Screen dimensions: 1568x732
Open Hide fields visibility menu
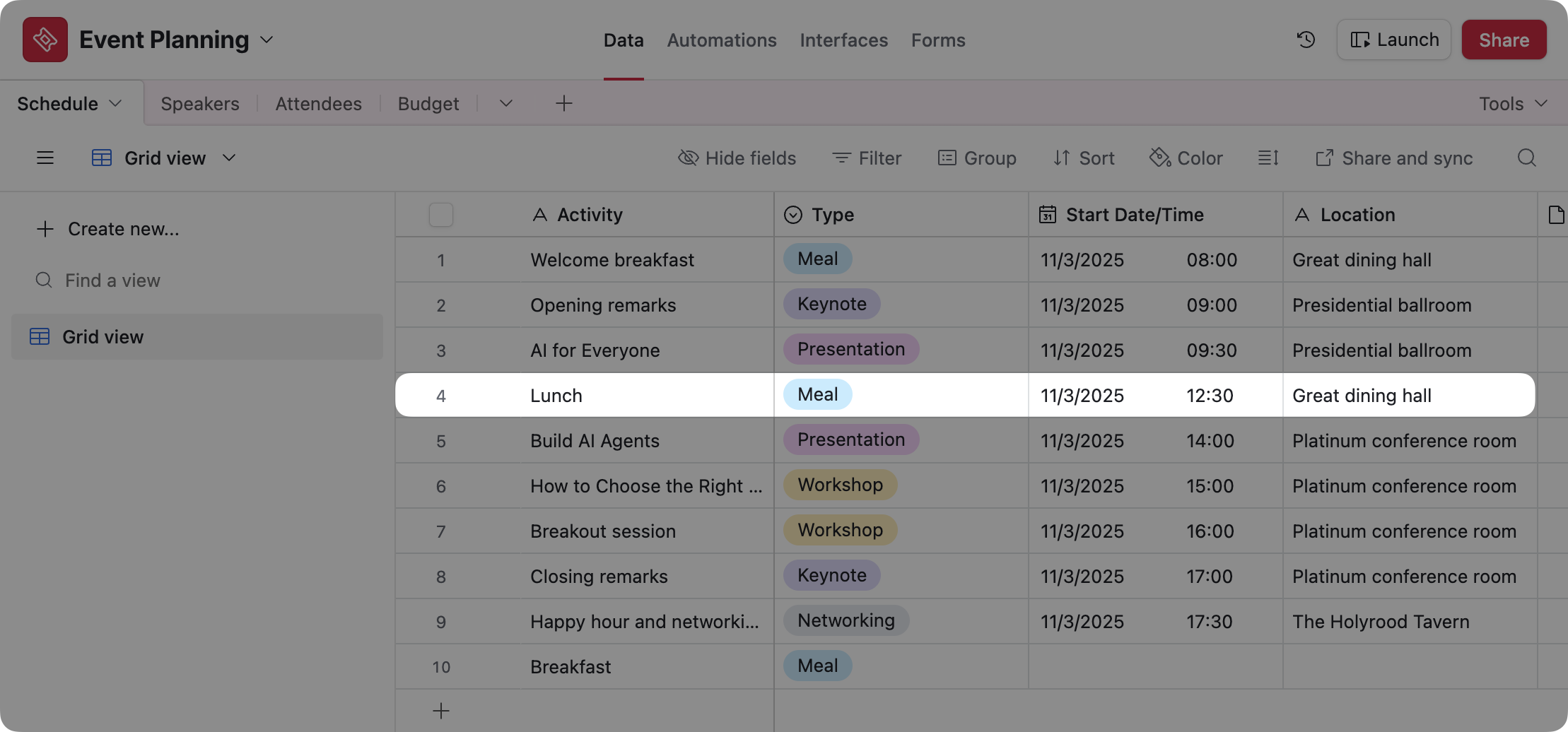[x=737, y=158]
